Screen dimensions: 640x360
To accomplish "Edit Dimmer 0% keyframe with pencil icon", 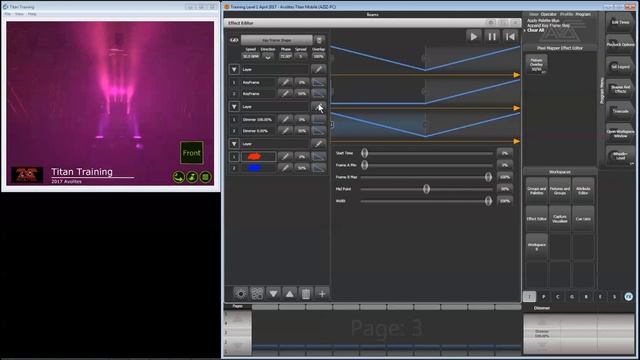I will (285, 131).
